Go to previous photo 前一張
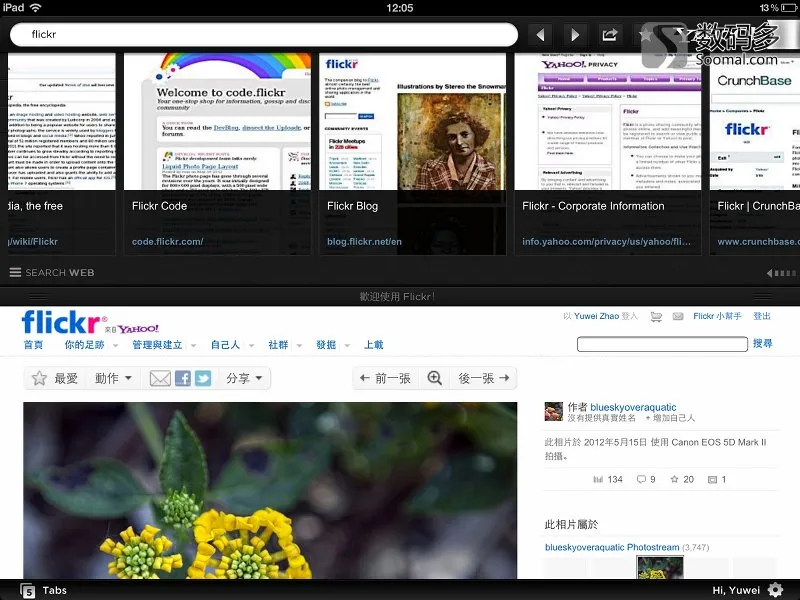Viewport: 800px width, 600px height. (x=385, y=378)
